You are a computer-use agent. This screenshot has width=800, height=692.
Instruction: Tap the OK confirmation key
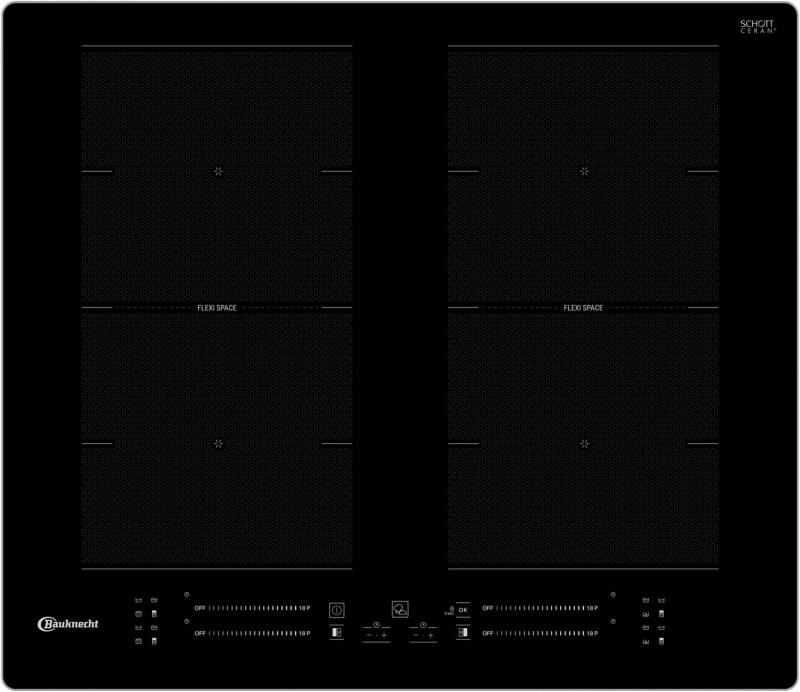(463, 610)
